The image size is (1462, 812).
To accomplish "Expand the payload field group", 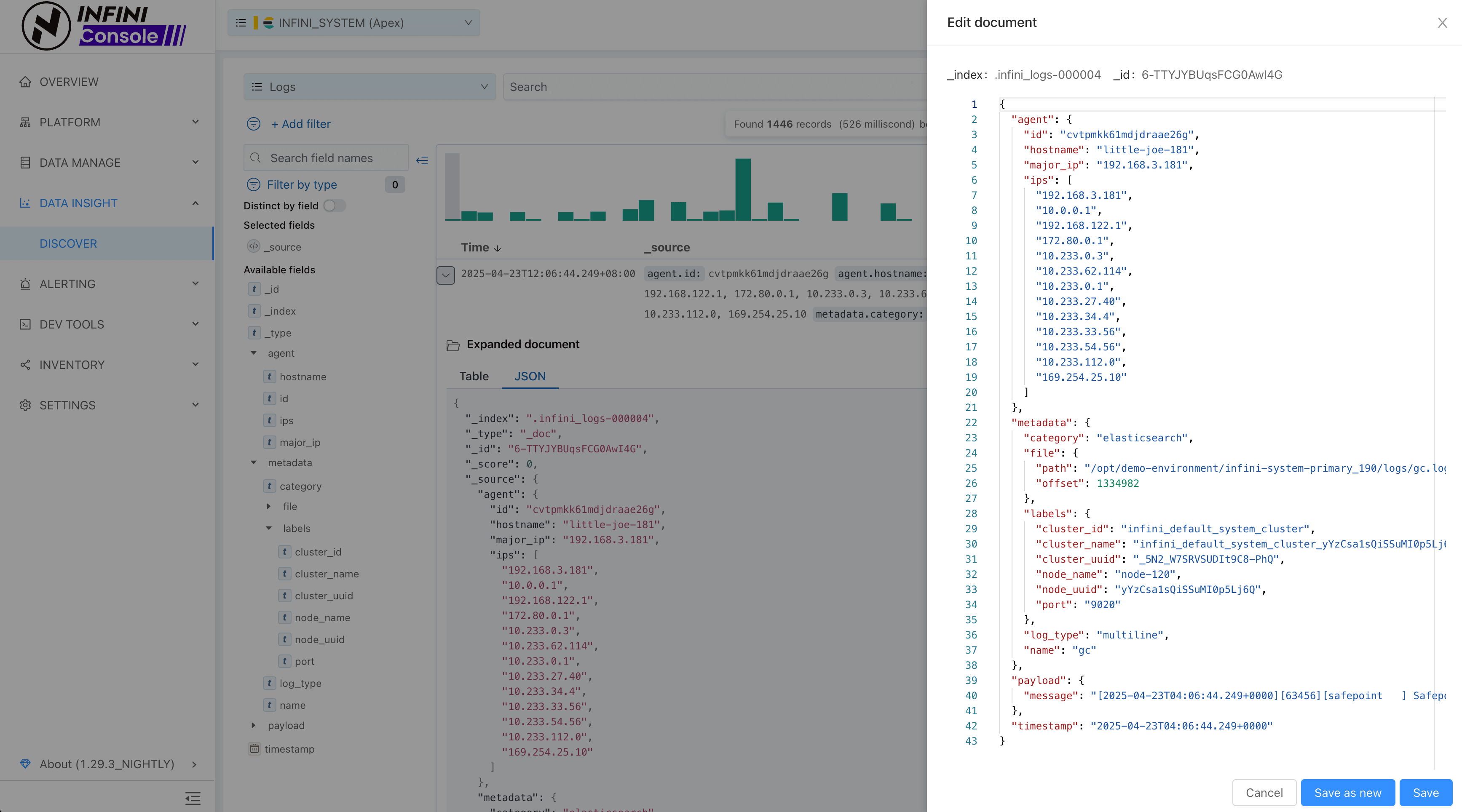I will (x=254, y=725).
